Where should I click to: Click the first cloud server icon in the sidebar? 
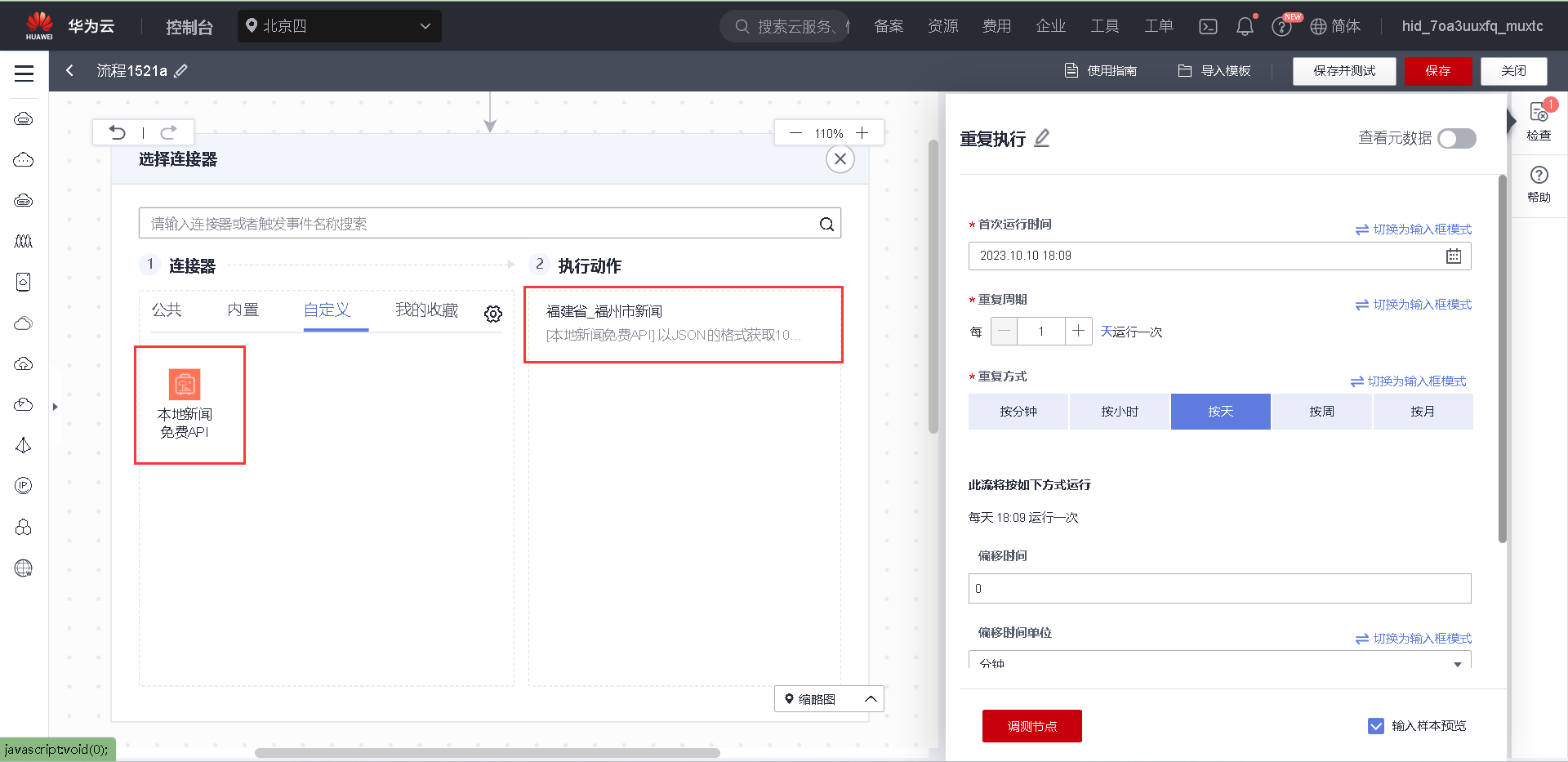coord(24,118)
